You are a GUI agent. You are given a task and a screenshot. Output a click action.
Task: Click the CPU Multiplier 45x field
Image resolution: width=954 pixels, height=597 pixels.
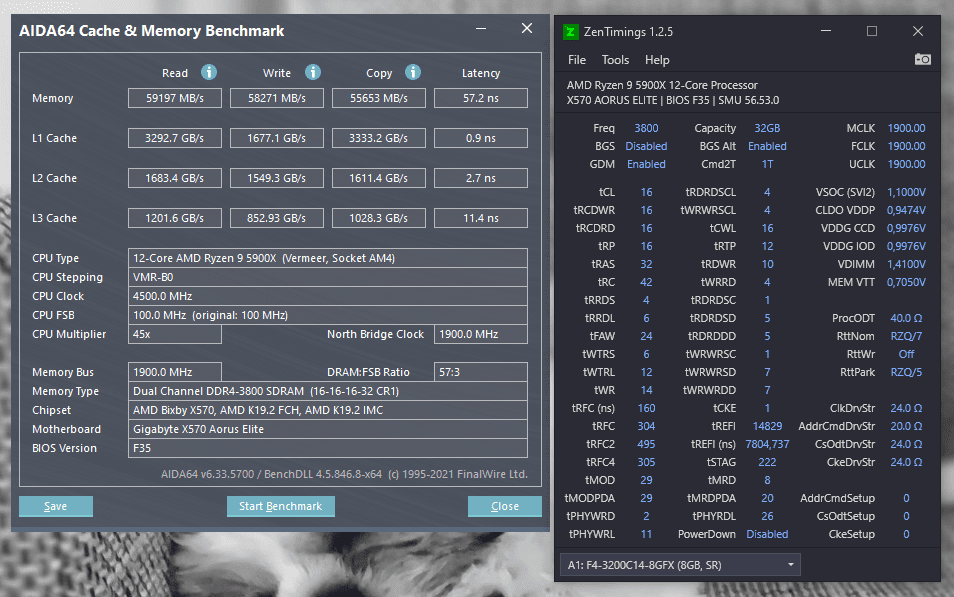pos(175,334)
